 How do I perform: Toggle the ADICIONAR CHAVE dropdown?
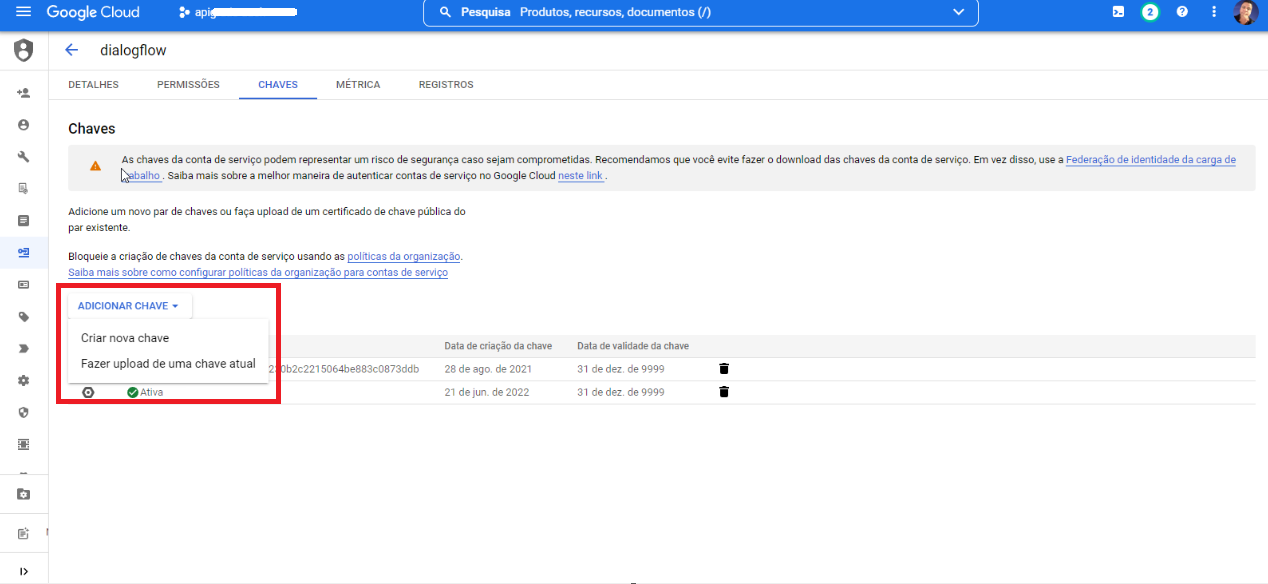tap(128, 306)
